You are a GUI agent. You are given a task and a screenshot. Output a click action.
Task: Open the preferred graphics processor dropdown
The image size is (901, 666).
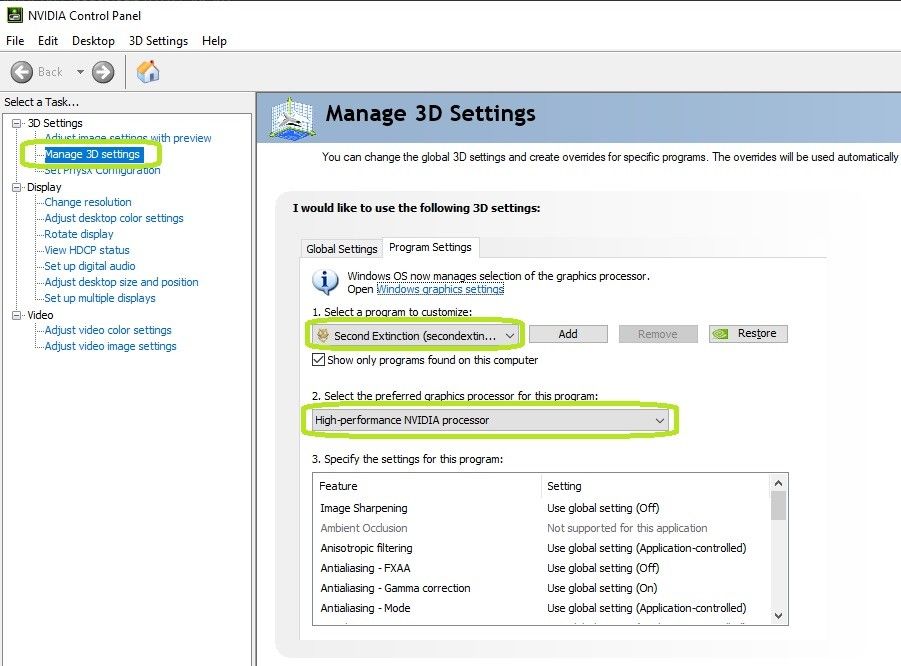click(490, 420)
